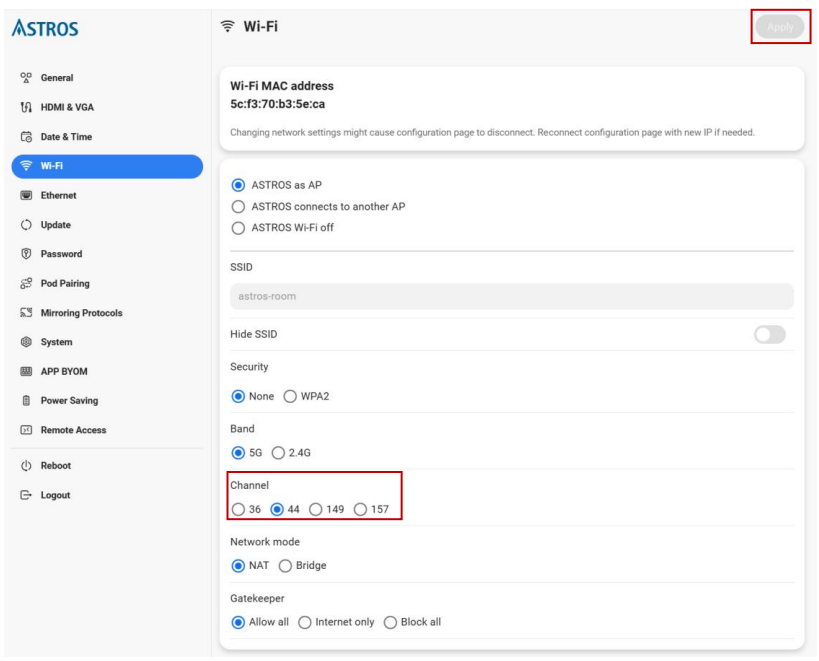The image size is (819, 661).
Task: Switch to the Ethernet page
Action: coord(58,195)
